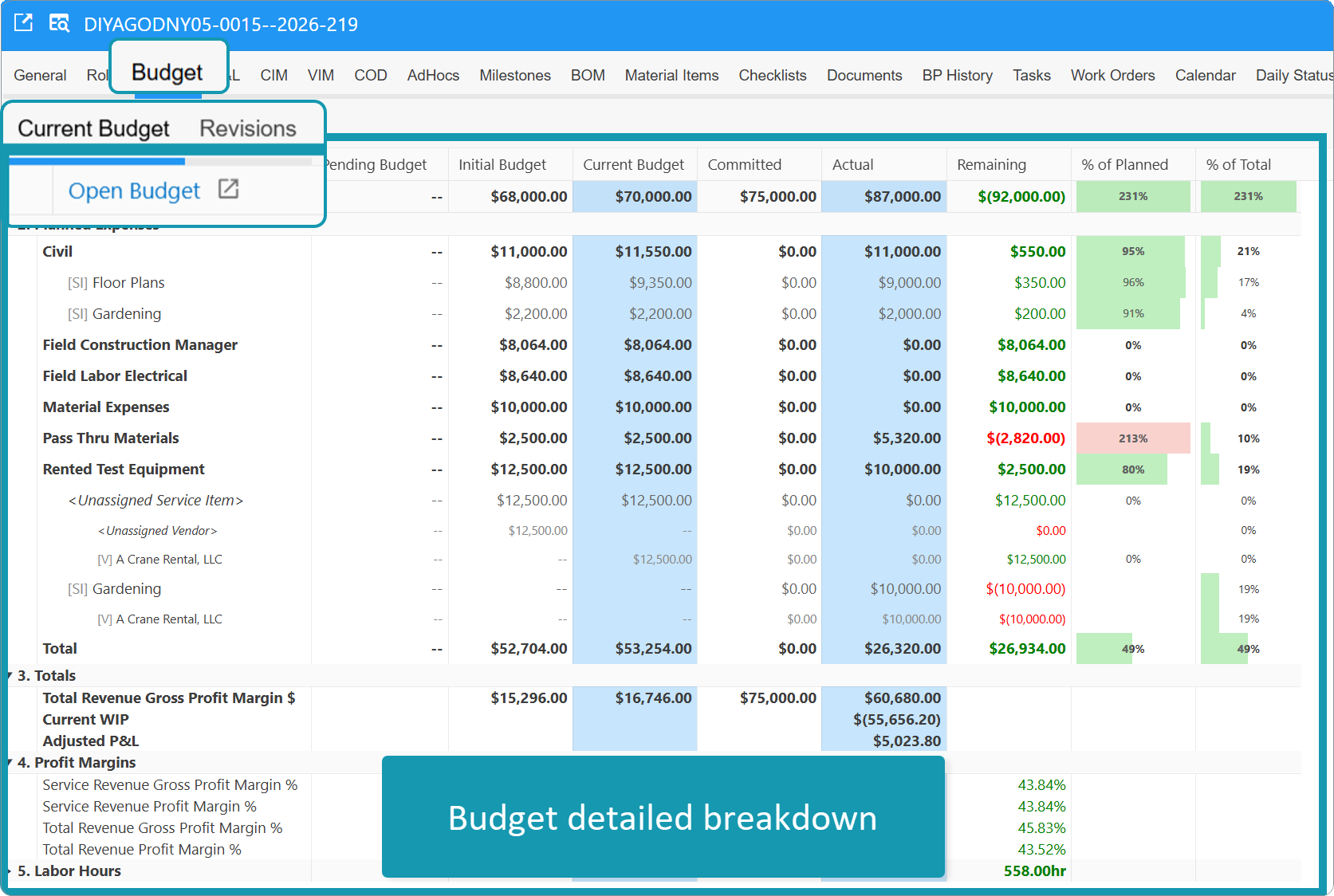Click the open-in-new-window icon in title bar
This screenshot has height=896, width=1334.
23,22
